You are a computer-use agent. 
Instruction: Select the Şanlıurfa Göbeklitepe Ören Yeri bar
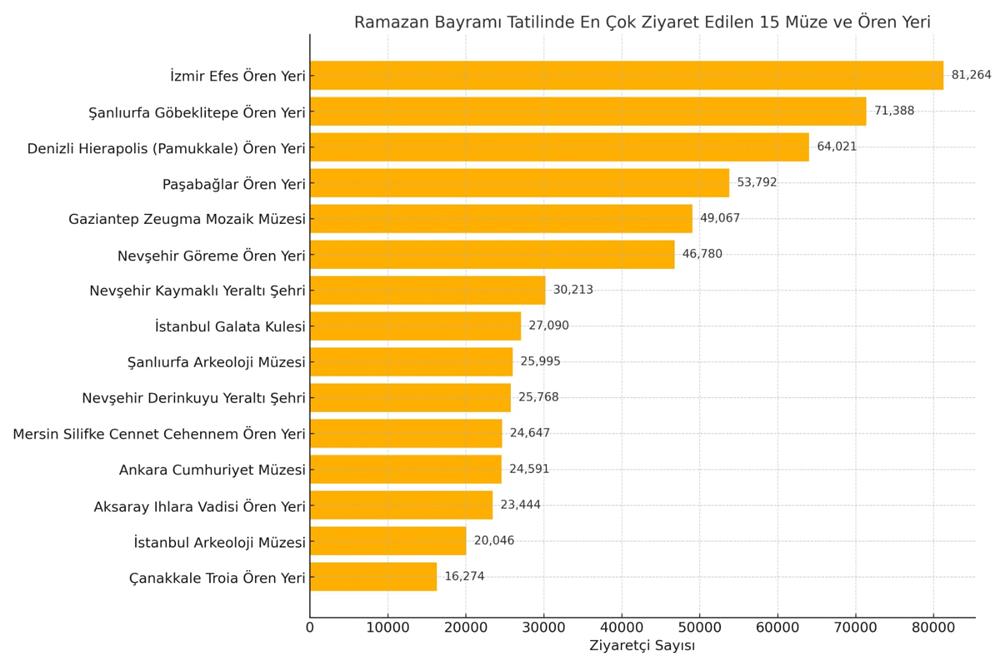[588, 111]
